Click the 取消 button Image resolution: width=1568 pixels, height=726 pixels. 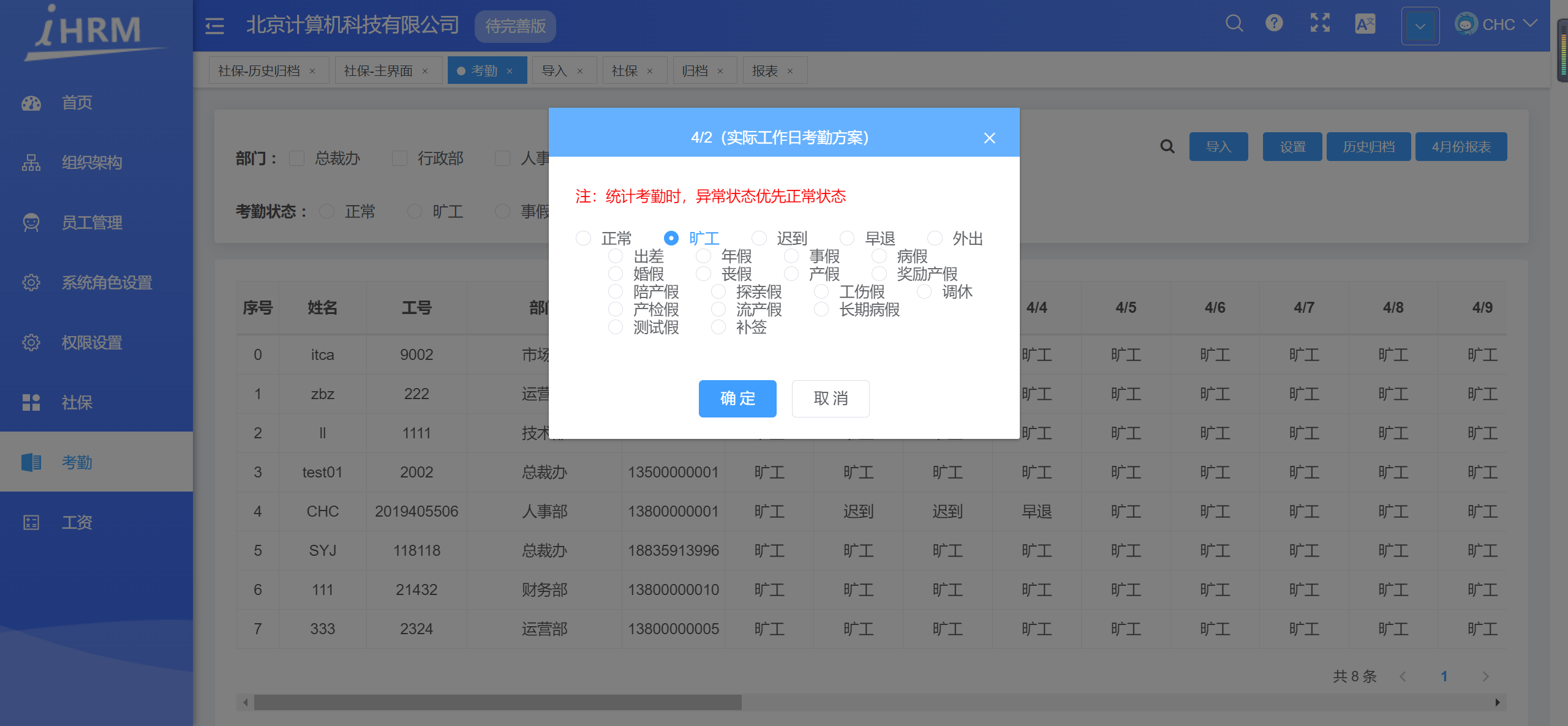pos(831,399)
